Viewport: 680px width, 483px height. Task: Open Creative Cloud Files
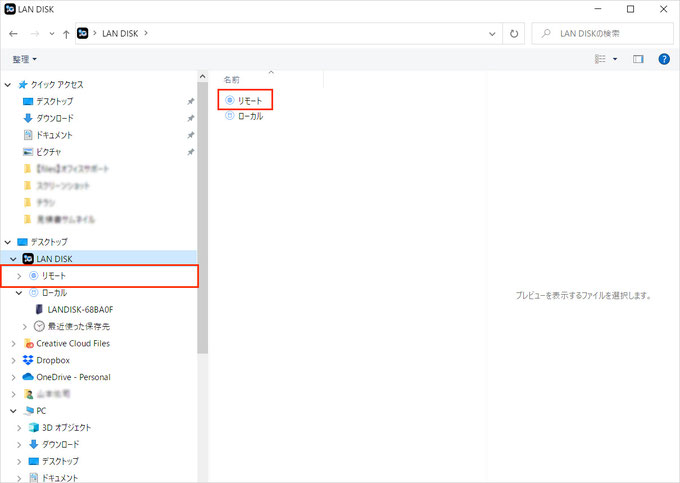coord(73,343)
